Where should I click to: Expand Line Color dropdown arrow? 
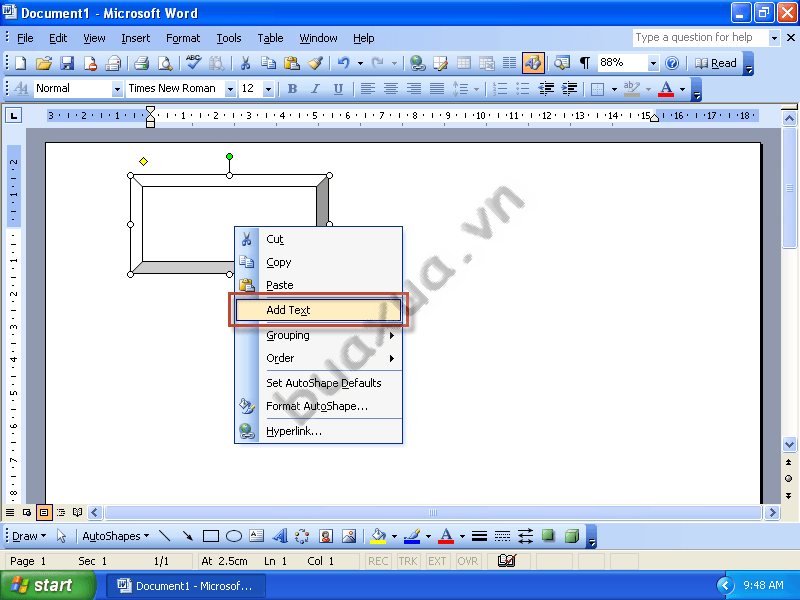pos(428,536)
